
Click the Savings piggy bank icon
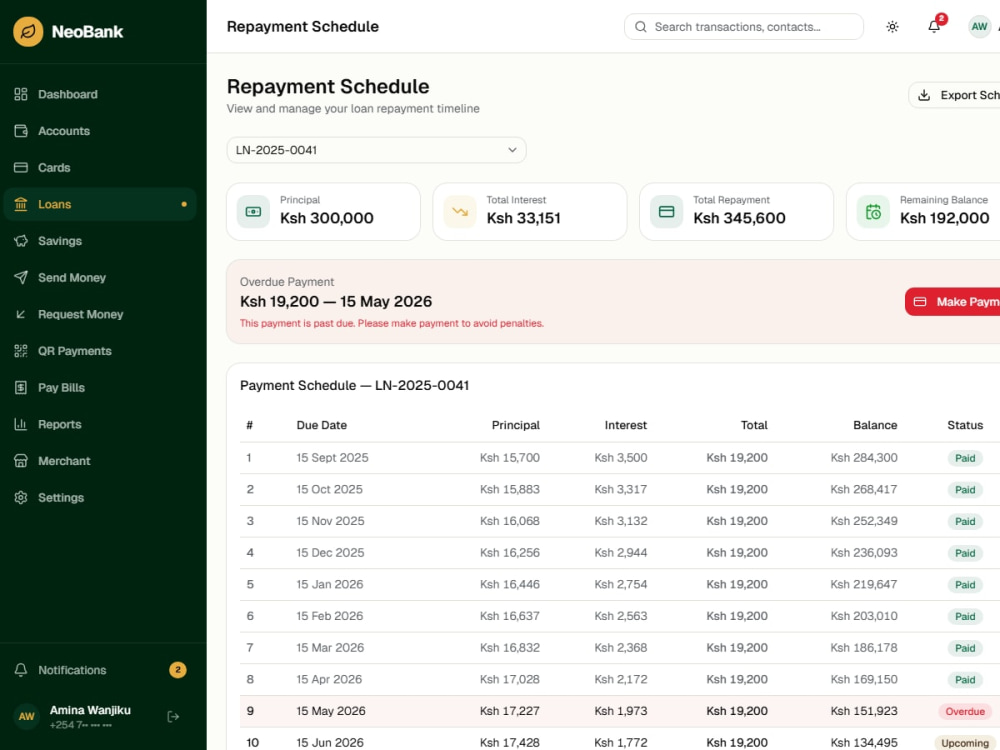[21, 241]
